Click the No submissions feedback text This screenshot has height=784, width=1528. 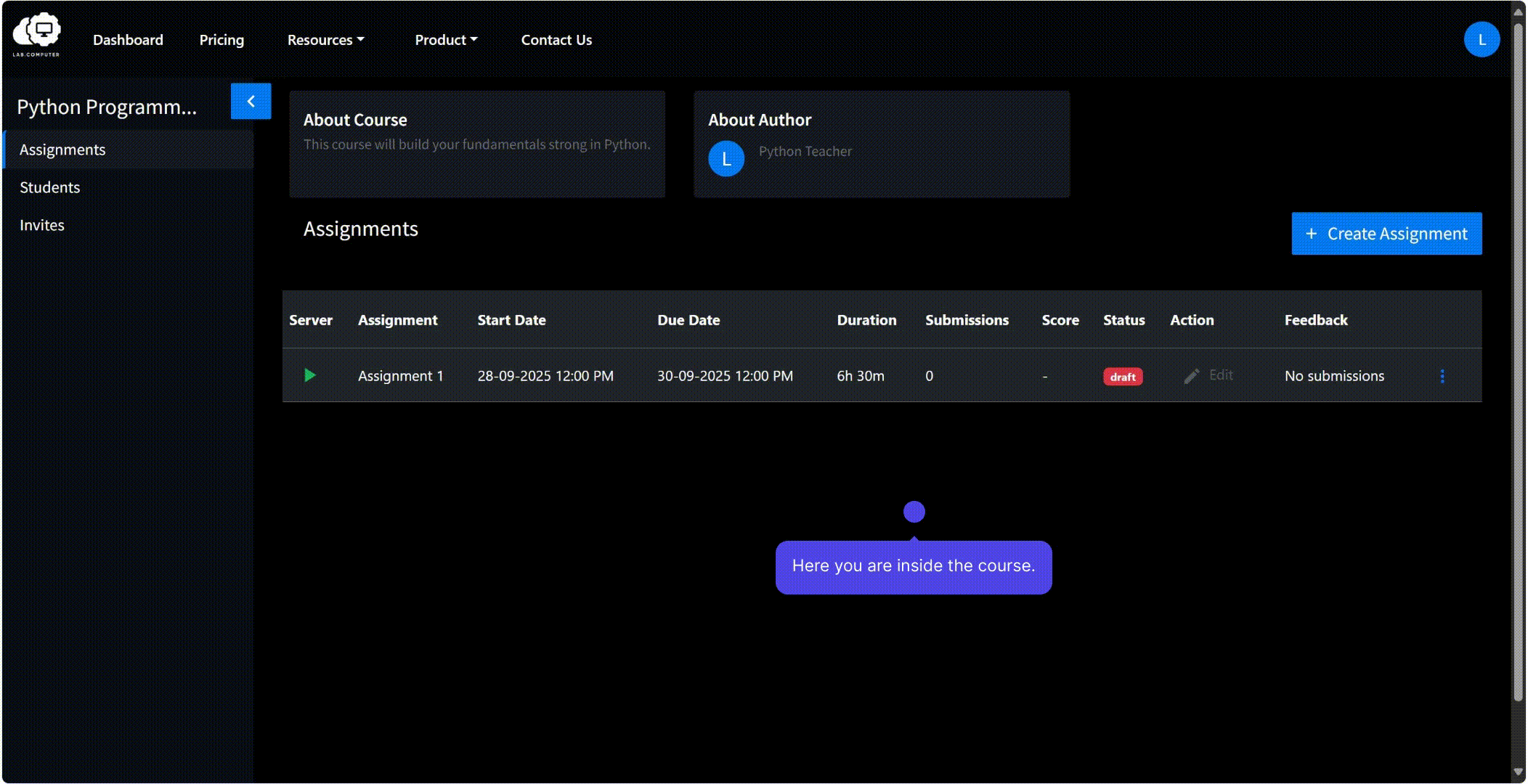coord(1334,376)
